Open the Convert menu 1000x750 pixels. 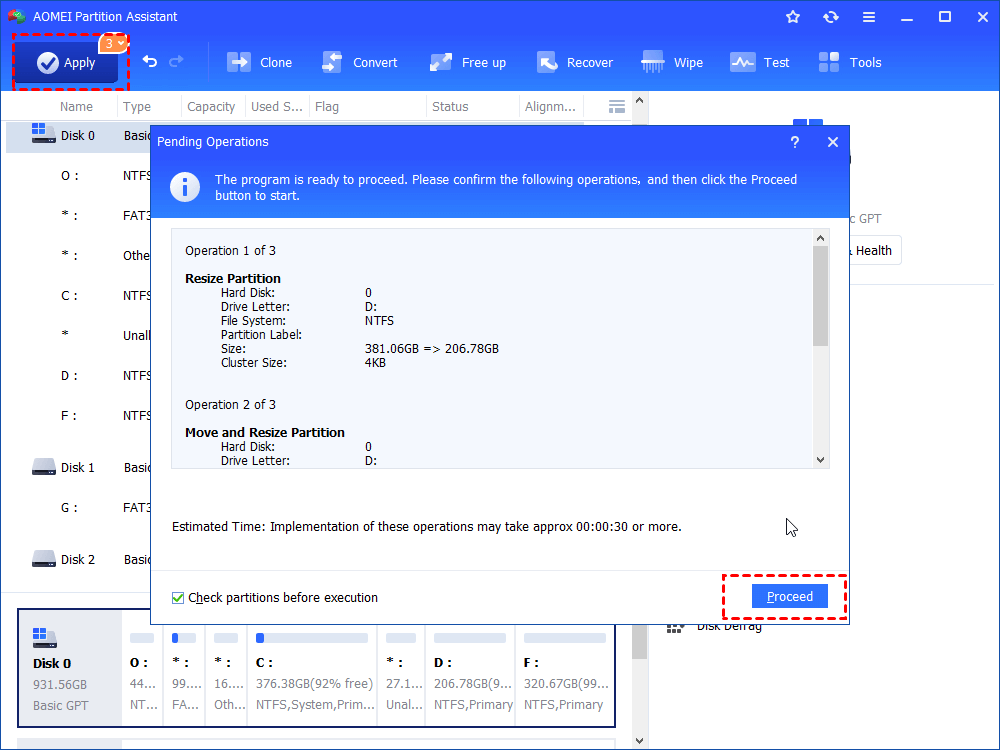point(360,62)
